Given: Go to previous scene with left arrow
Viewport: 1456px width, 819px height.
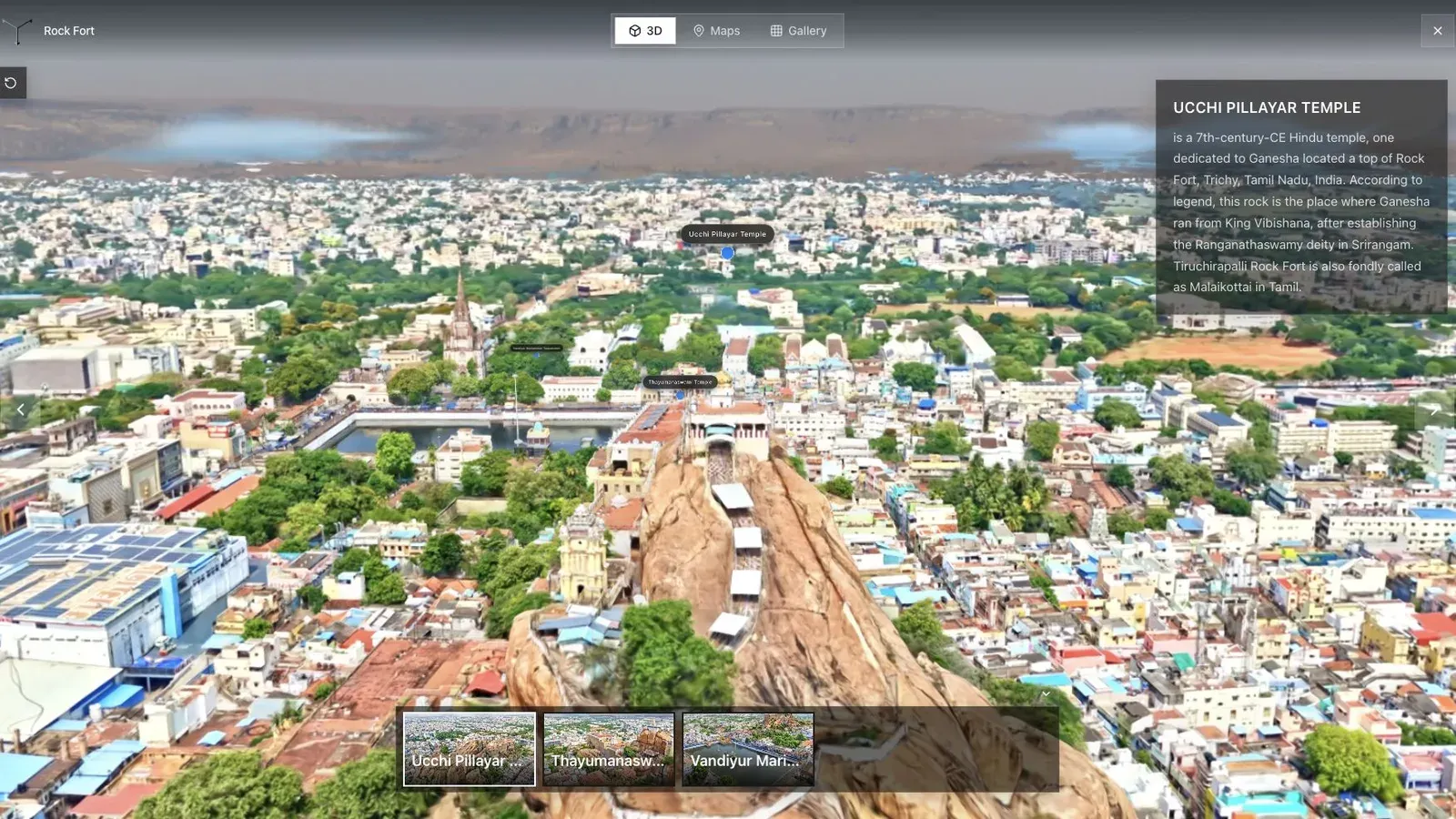Looking at the screenshot, I should pyautogui.click(x=20, y=410).
